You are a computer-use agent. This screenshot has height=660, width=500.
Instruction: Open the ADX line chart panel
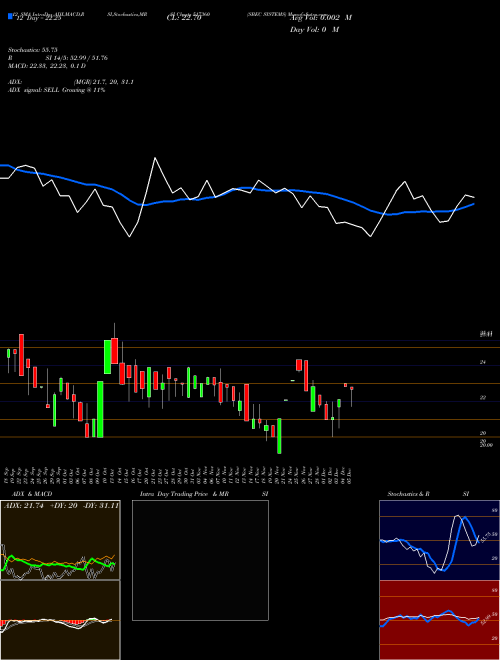(60, 540)
